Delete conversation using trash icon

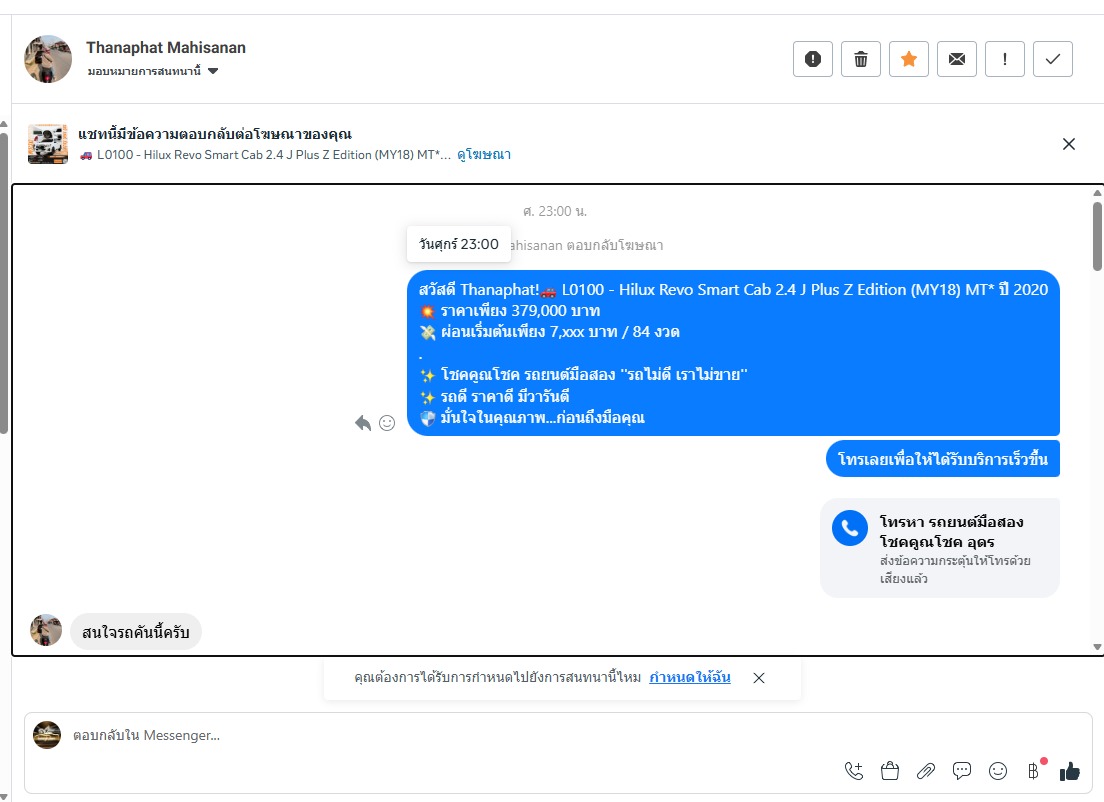[860, 59]
